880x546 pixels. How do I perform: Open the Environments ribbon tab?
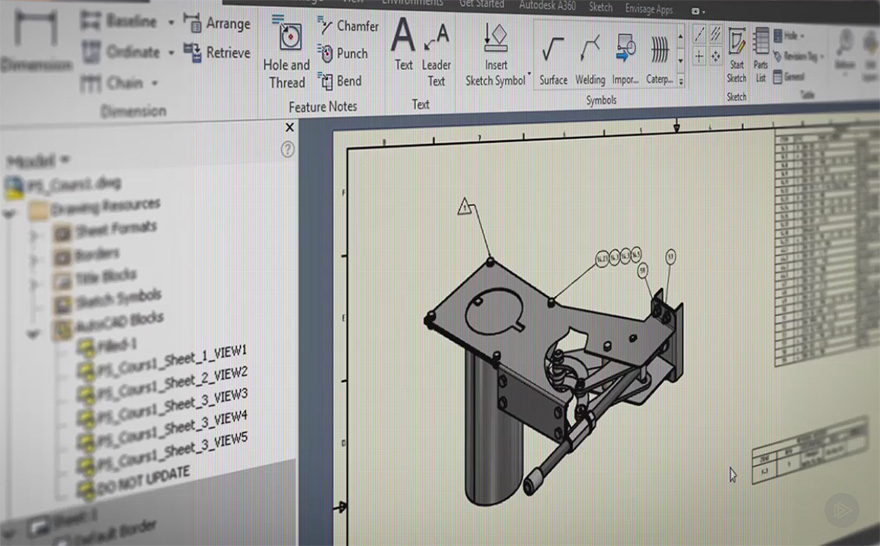(x=412, y=3)
